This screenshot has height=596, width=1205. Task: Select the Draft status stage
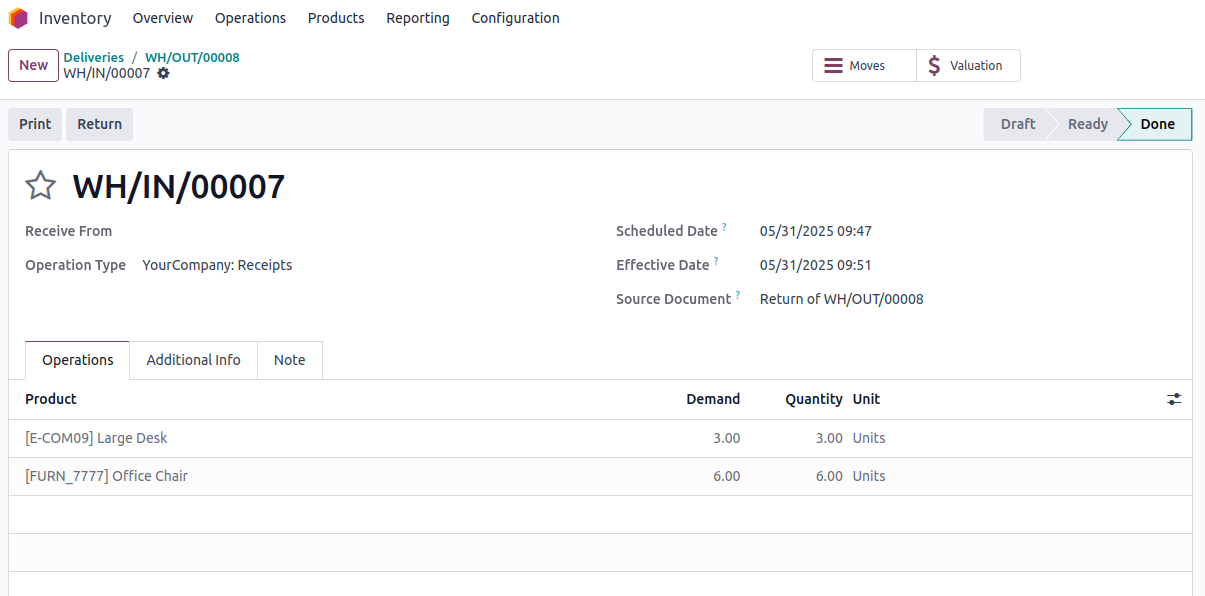coord(1017,124)
